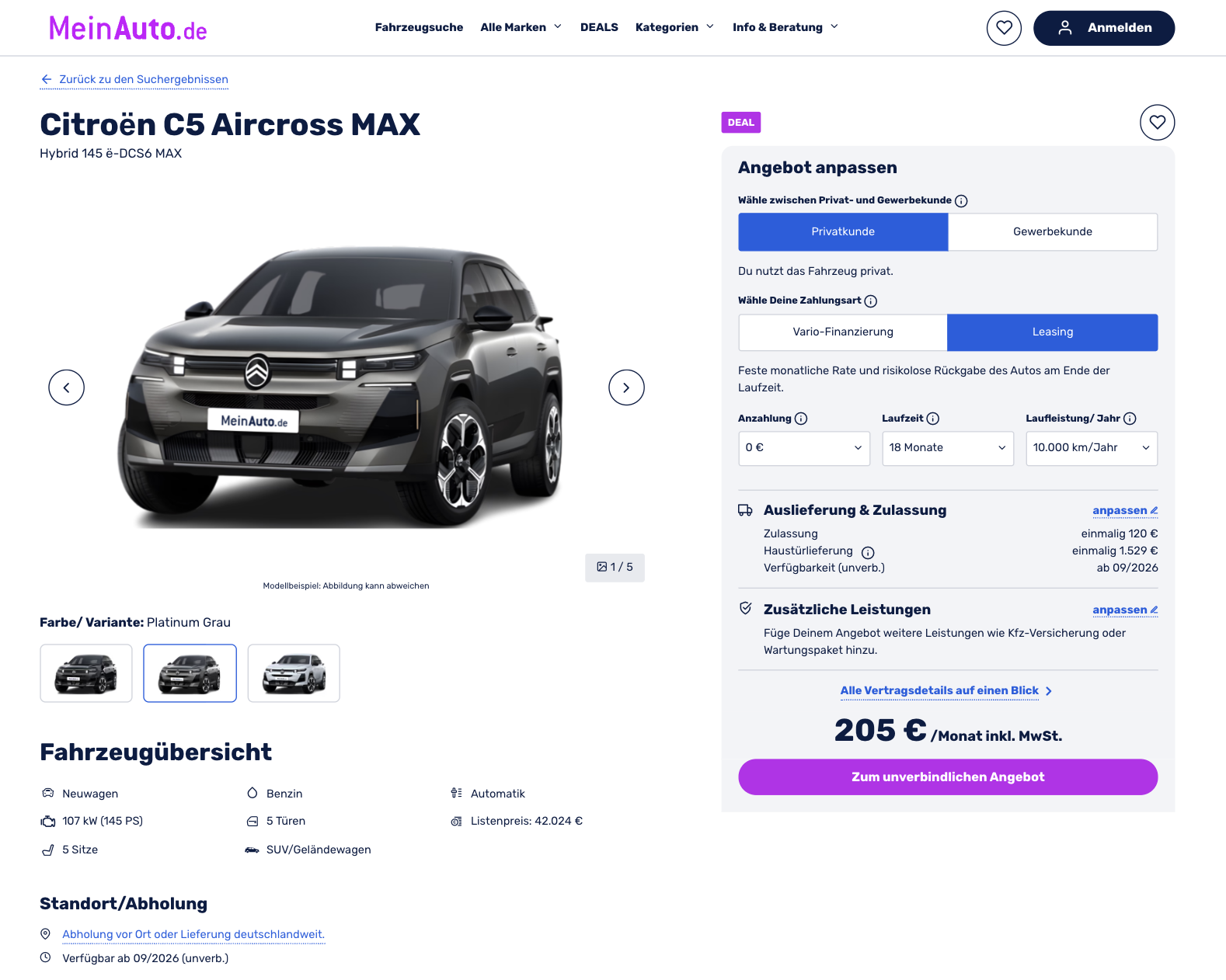Viewport: 1226px width, 980px height.
Task: Switch payment type to Vario-Finanzierung
Action: pyautogui.click(x=843, y=332)
